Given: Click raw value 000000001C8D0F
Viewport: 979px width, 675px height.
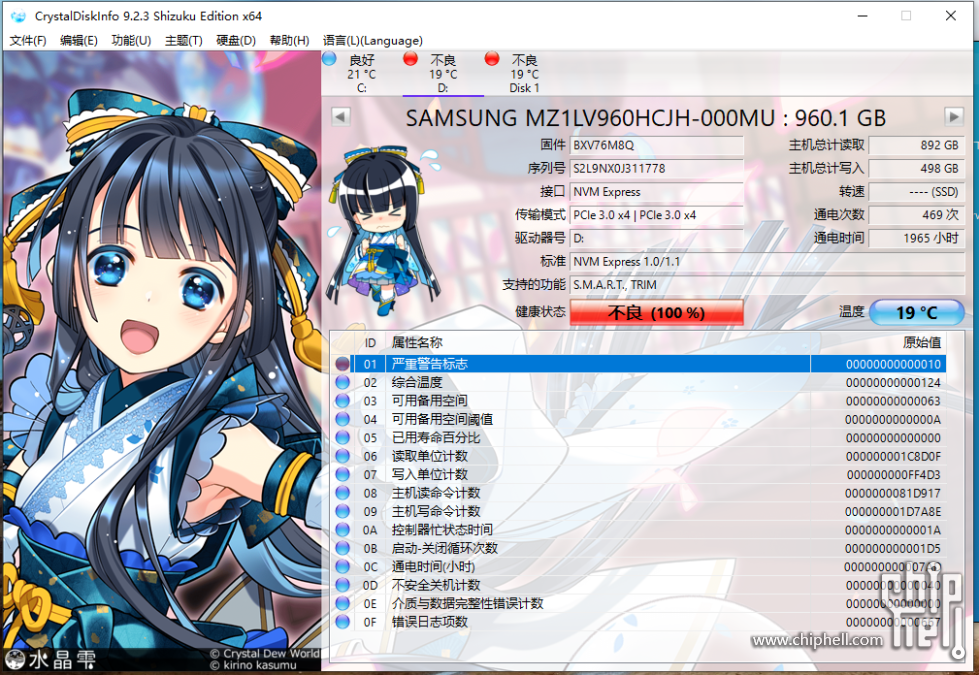Looking at the screenshot, I should pos(893,456).
